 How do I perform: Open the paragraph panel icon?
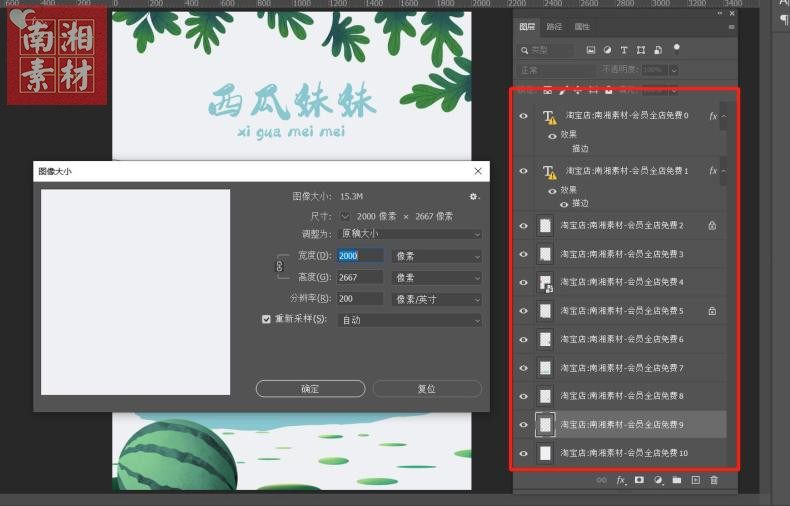(784, 19)
